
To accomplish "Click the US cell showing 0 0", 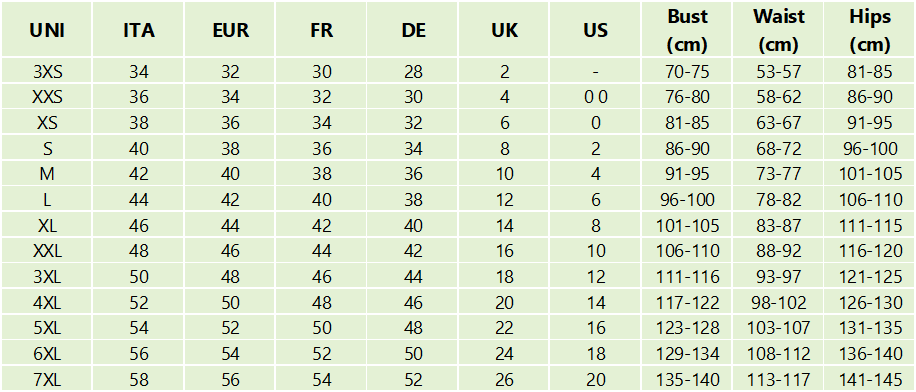I will click(595, 96).
